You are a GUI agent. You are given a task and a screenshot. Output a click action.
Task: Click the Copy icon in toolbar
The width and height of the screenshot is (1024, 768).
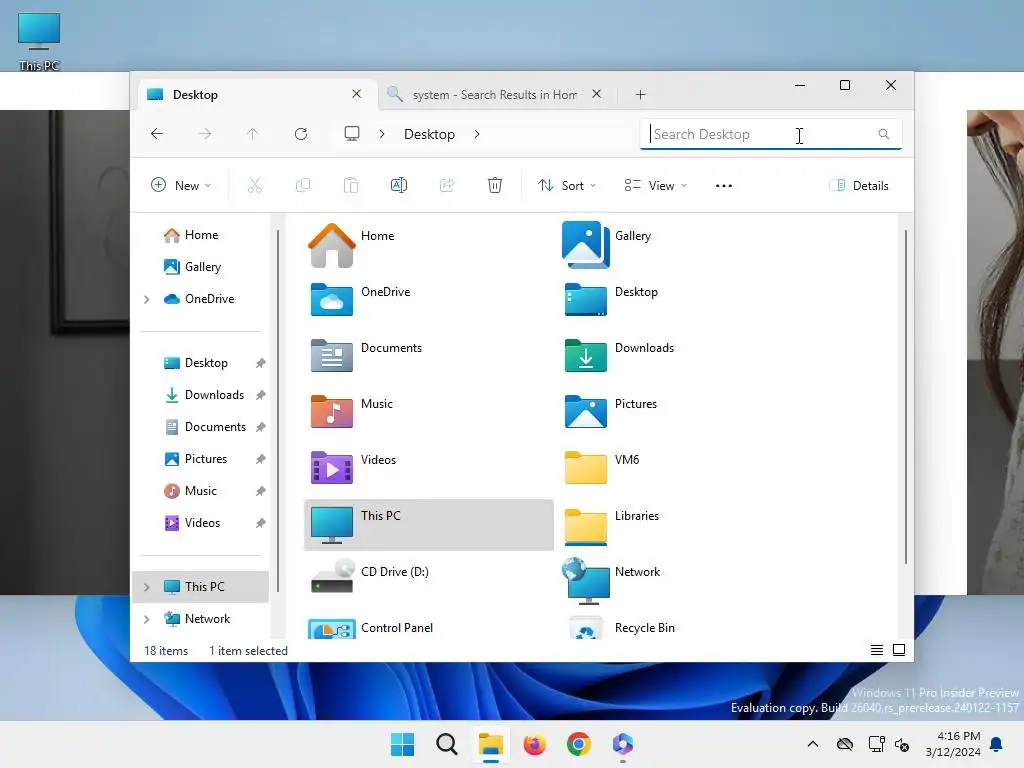pos(303,185)
